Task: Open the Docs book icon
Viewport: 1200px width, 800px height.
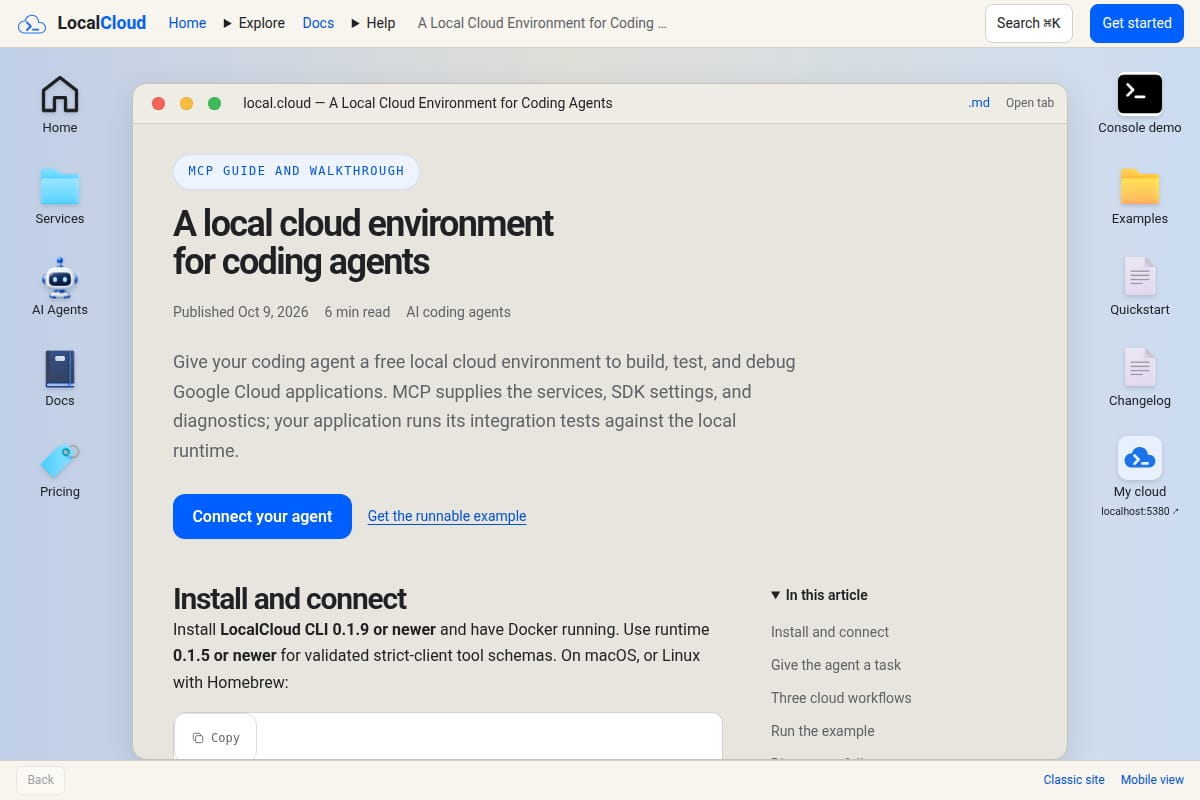Action: [x=60, y=378]
